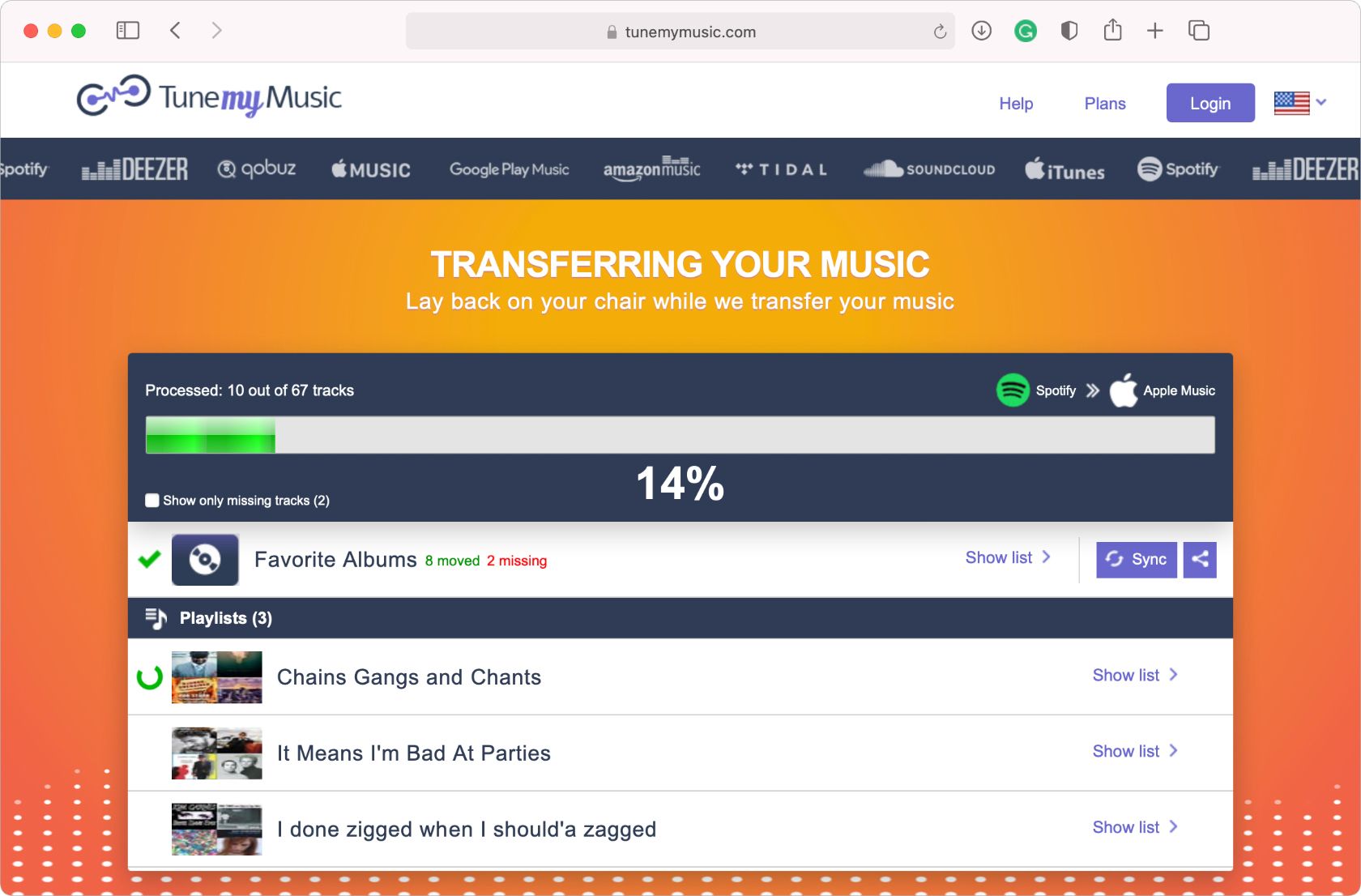
Task: Click the share icon beside Sync
Action: point(1200,559)
